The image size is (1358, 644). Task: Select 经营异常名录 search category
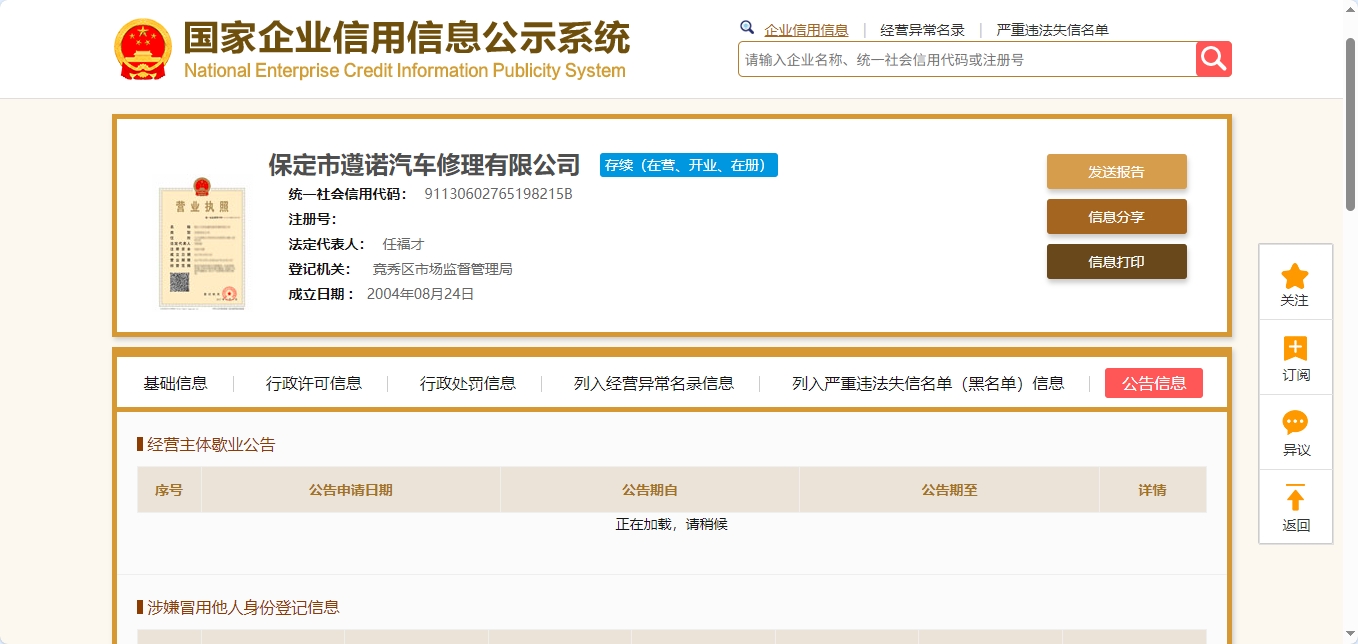922,30
